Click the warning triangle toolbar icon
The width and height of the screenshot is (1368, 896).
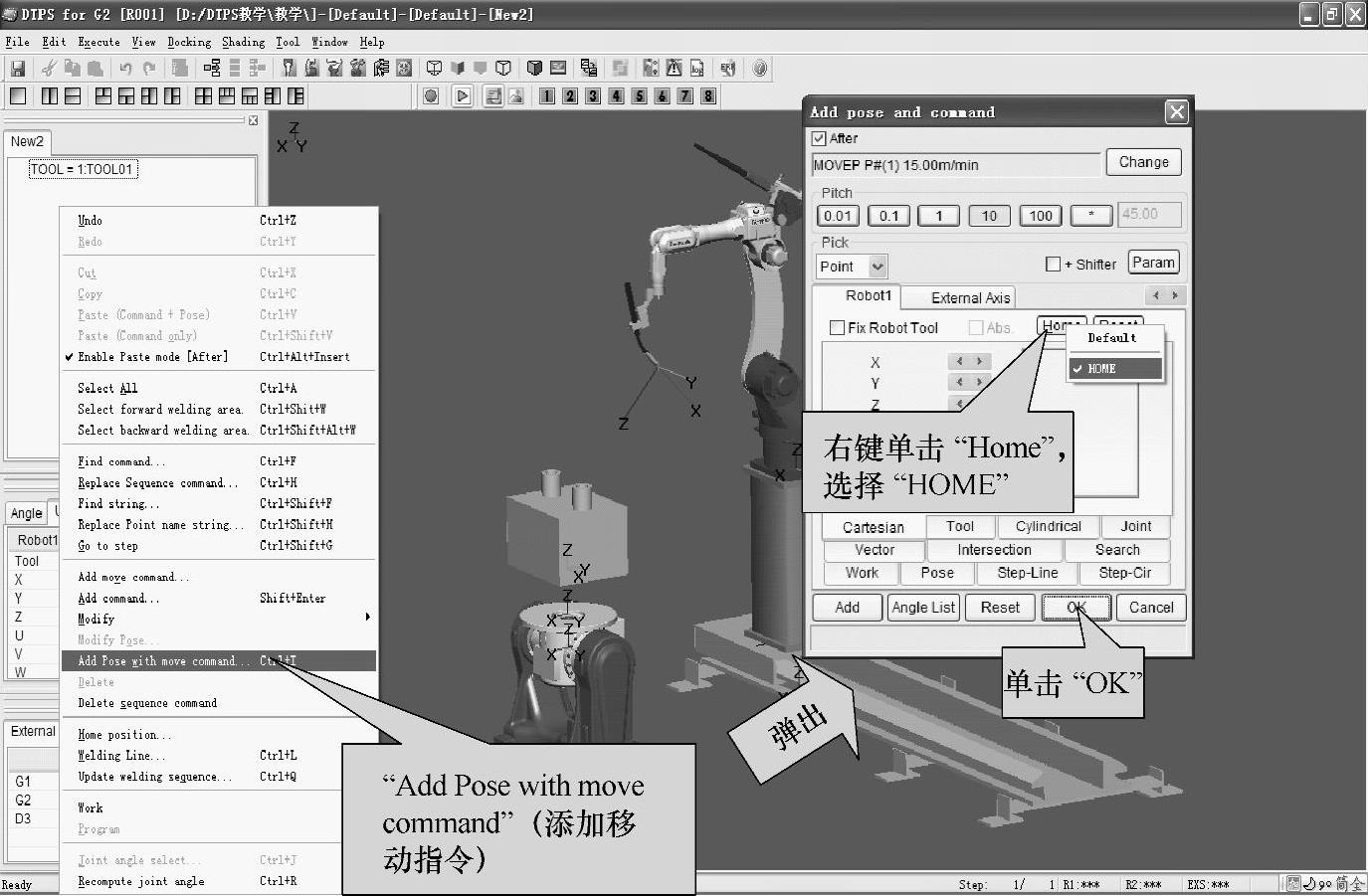click(674, 69)
